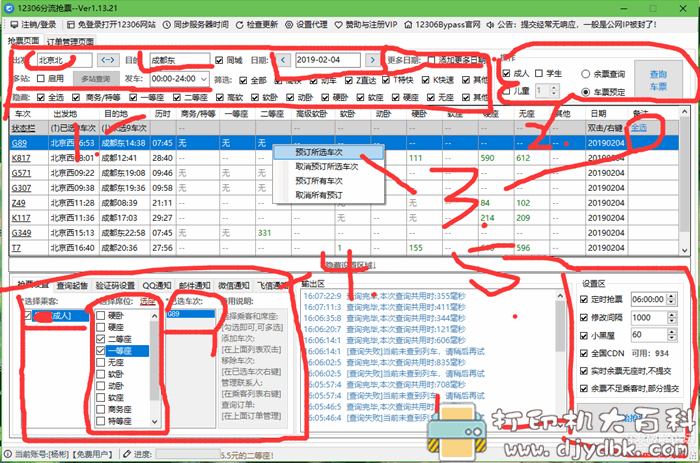Click 赞助与注册VIP heart icon

[x=339, y=25]
